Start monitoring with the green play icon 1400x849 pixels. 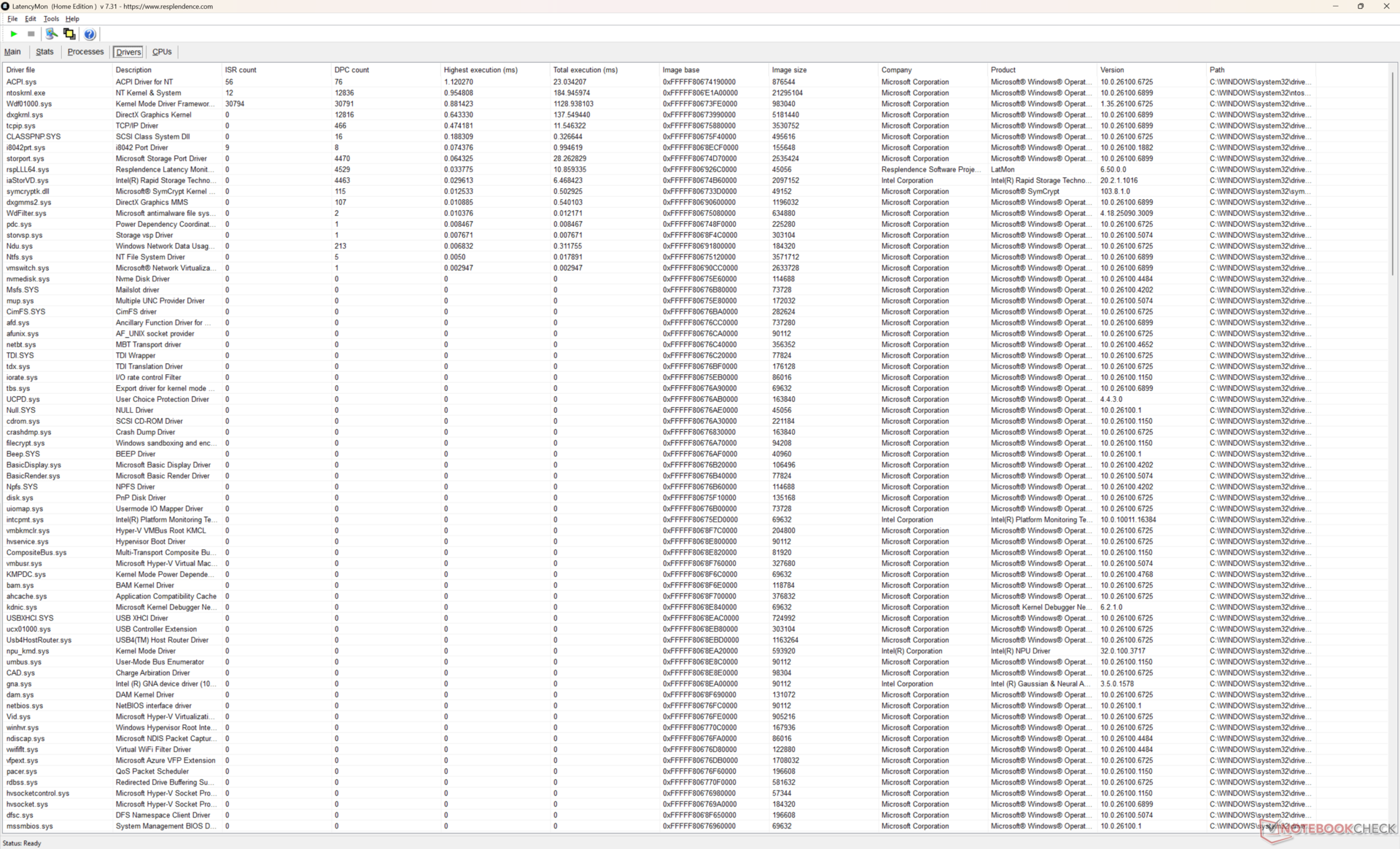[13, 34]
